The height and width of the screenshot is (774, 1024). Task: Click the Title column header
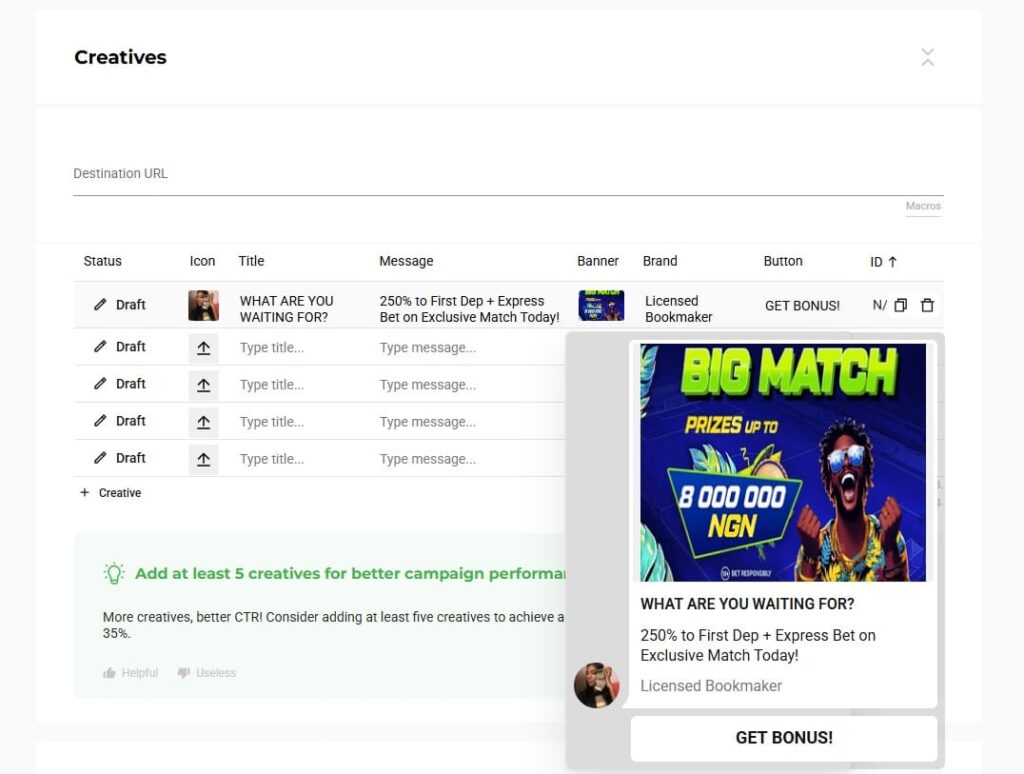pyautogui.click(x=251, y=261)
